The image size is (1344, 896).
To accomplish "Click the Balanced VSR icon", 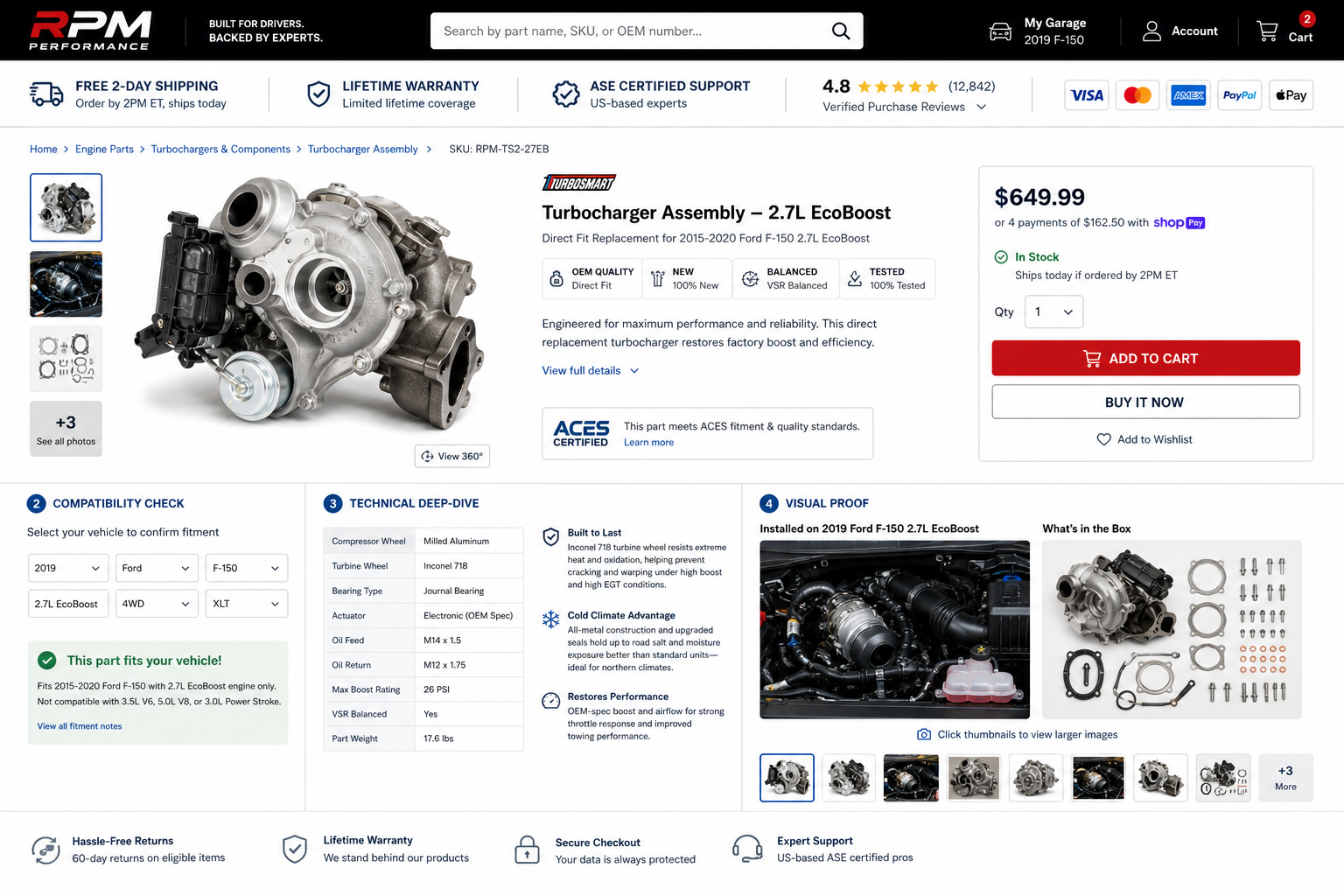I will pyautogui.click(x=750, y=279).
